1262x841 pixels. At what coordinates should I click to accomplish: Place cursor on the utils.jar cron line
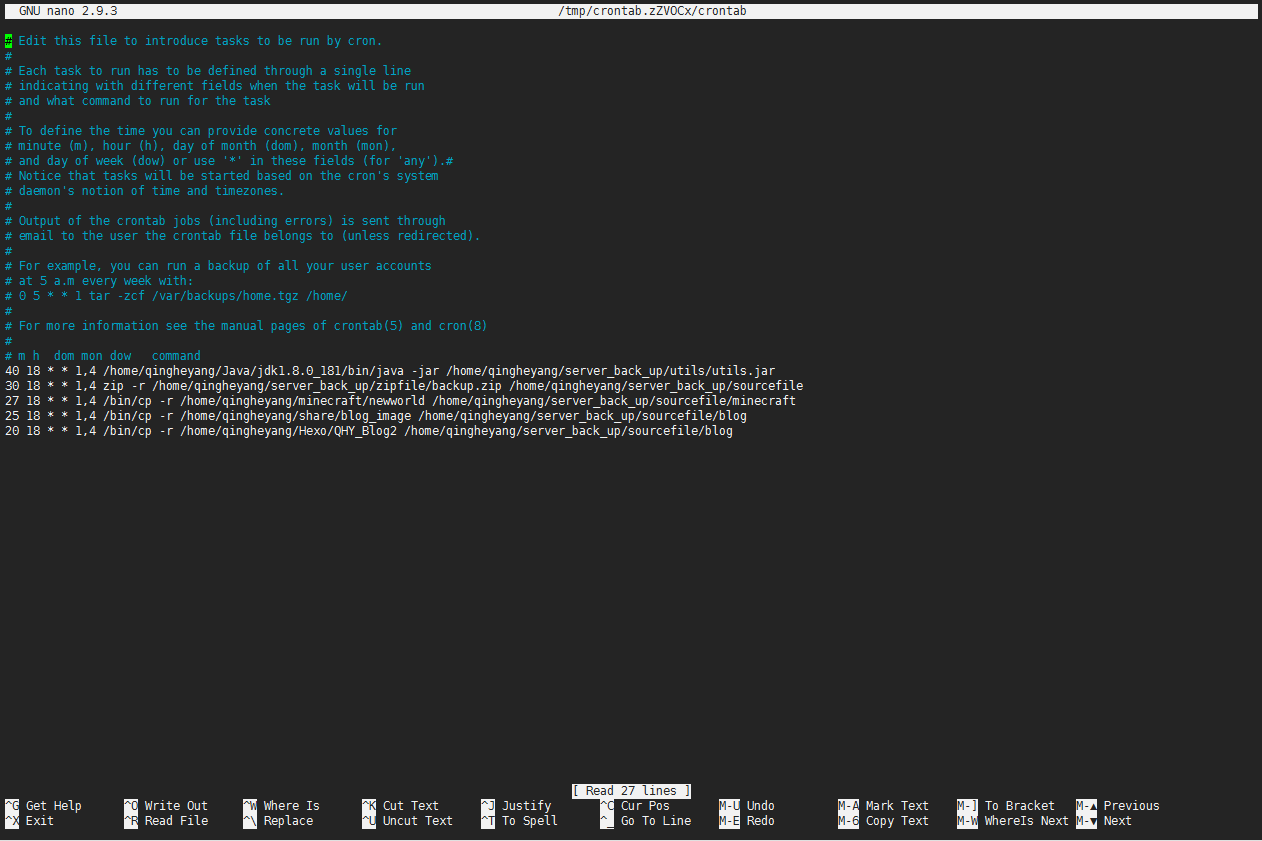pyautogui.click(x=390, y=371)
